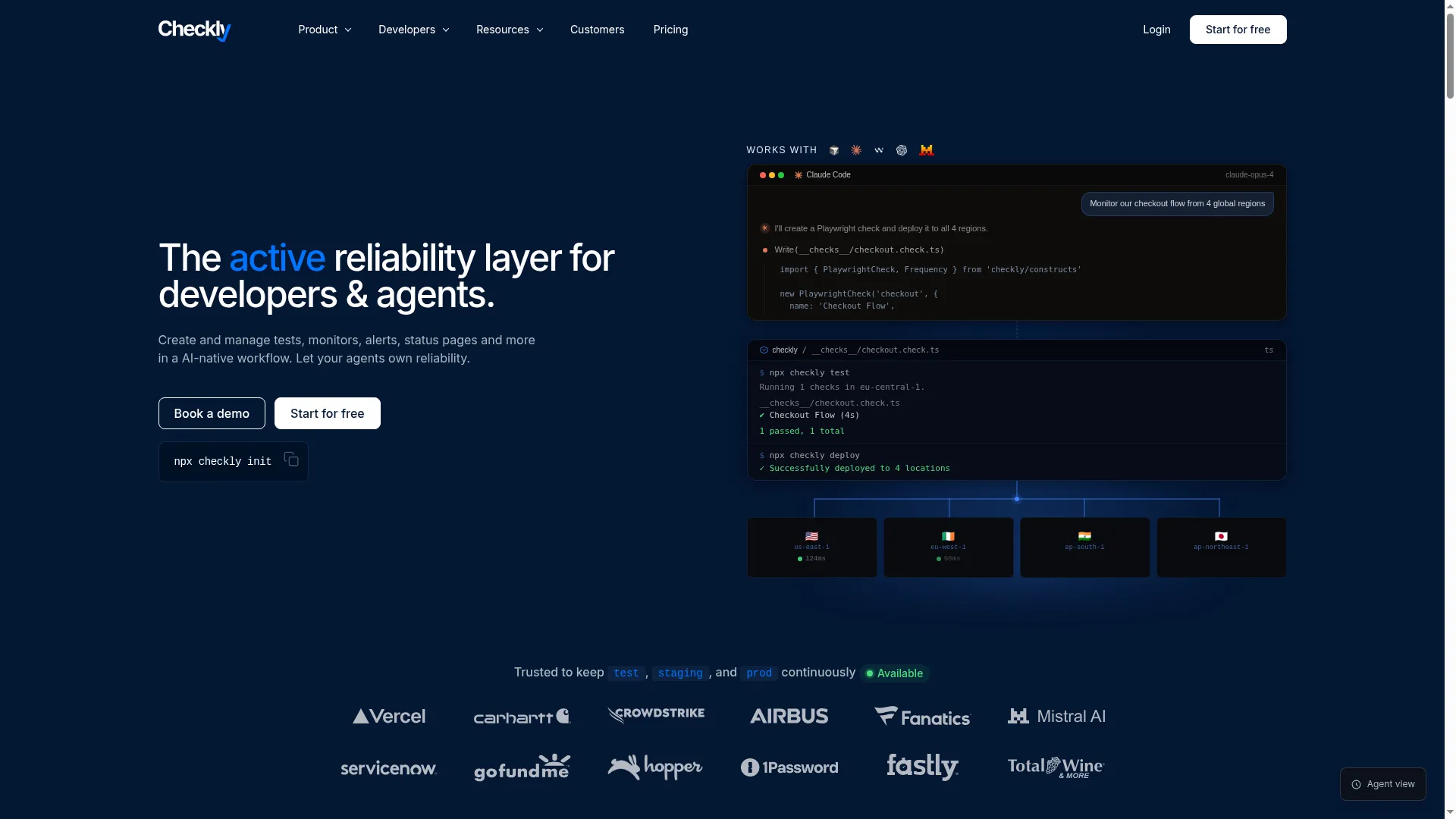This screenshot has height=819, width=1456.
Task: Click the Claude starburst icon beside Works With
Action: pos(856,150)
